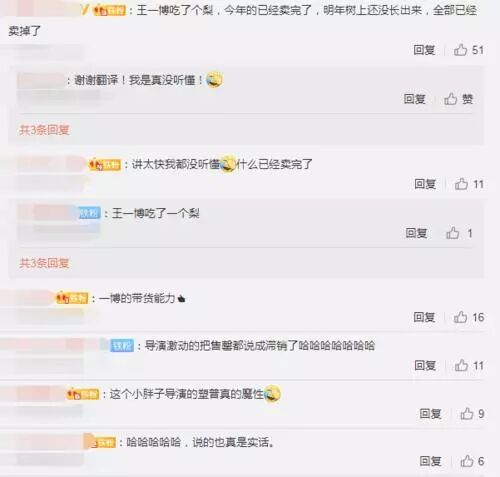This screenshot has width=500, height=477.
Task: Reply to 王一博吃了一个梨 nested comment
Action: (416, 233)
